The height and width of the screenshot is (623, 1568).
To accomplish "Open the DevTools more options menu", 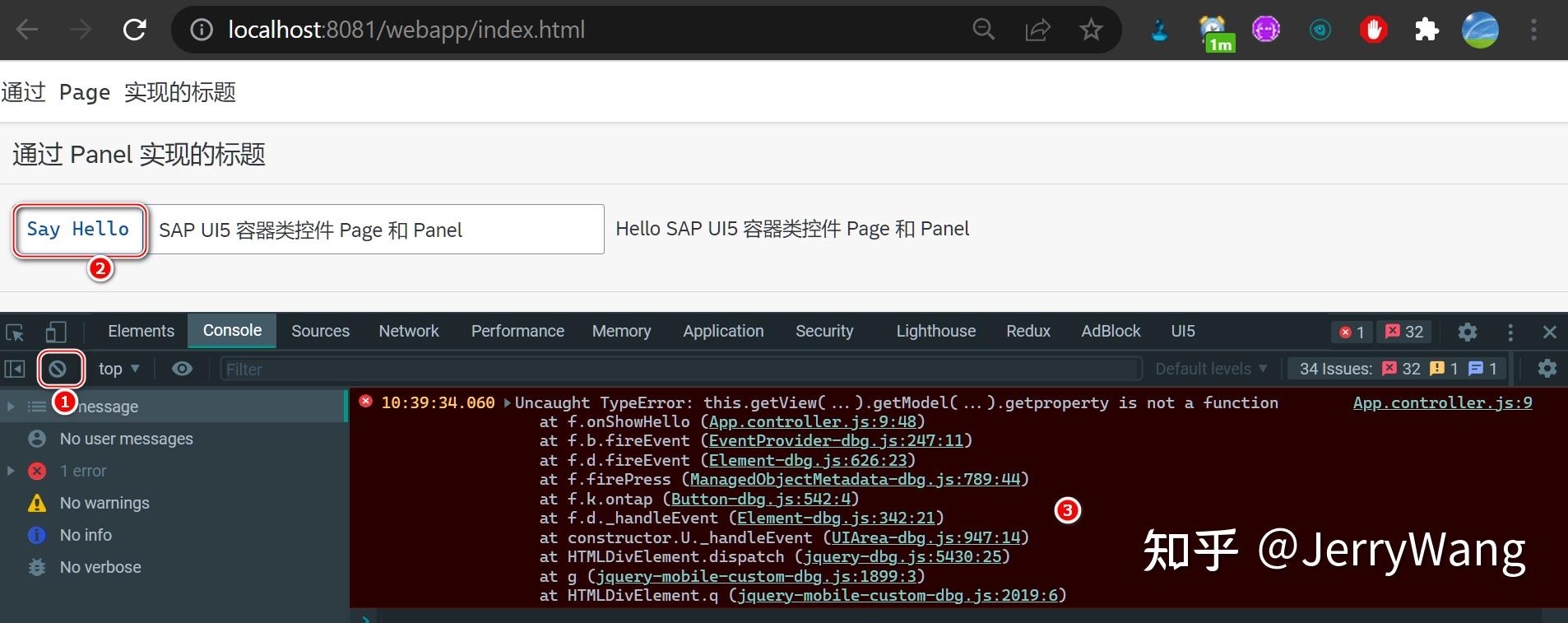I will pos(1510,332).
